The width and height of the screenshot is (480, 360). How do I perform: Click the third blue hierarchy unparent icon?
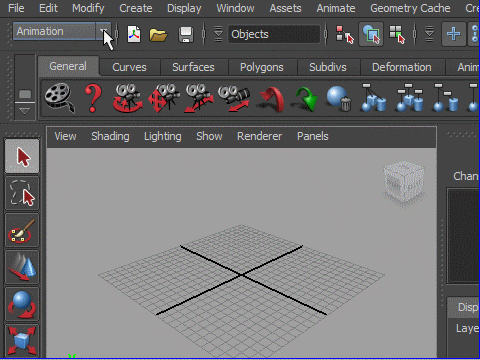pos(446,98)
